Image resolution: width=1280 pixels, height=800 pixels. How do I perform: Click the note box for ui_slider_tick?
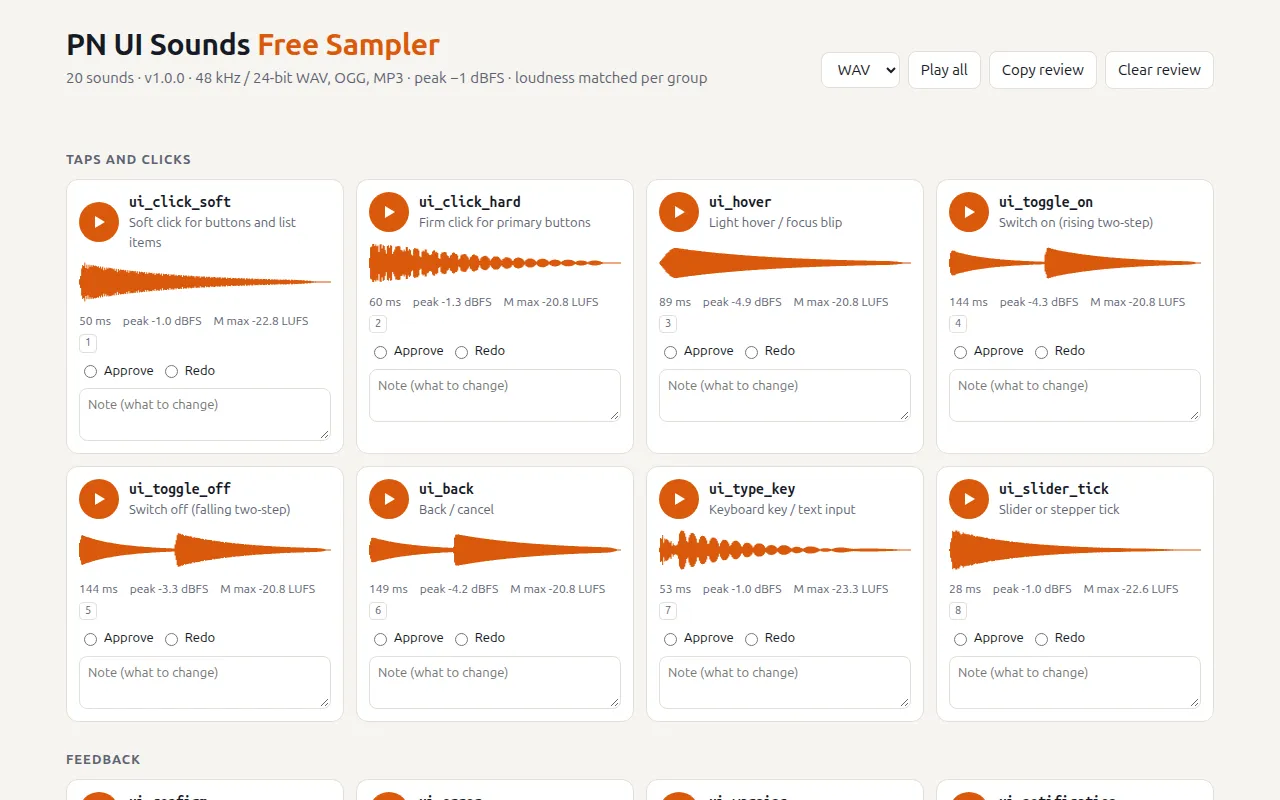[x=1075, y=682]
